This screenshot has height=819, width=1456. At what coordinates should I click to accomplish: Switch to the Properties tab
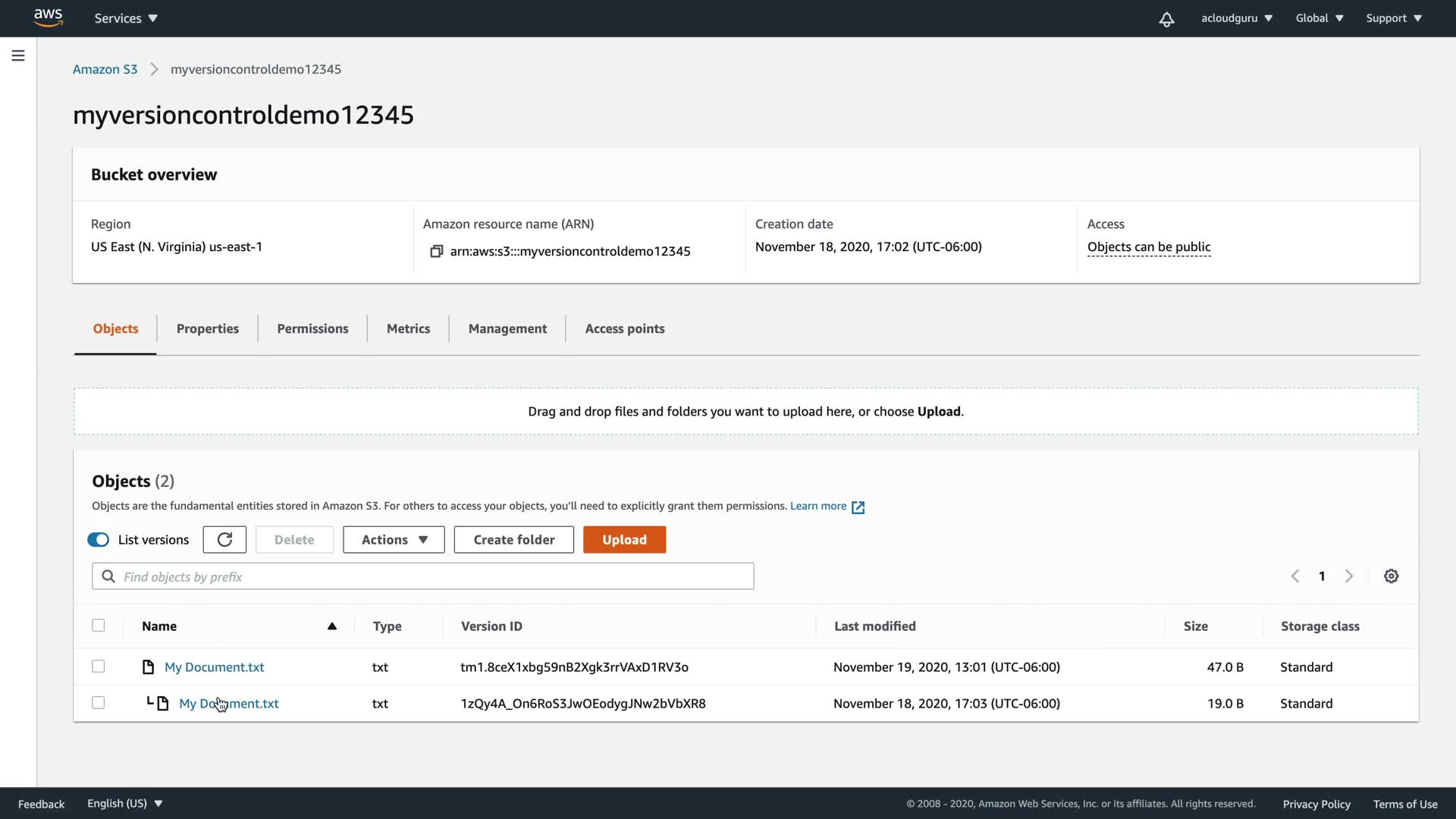207,328
